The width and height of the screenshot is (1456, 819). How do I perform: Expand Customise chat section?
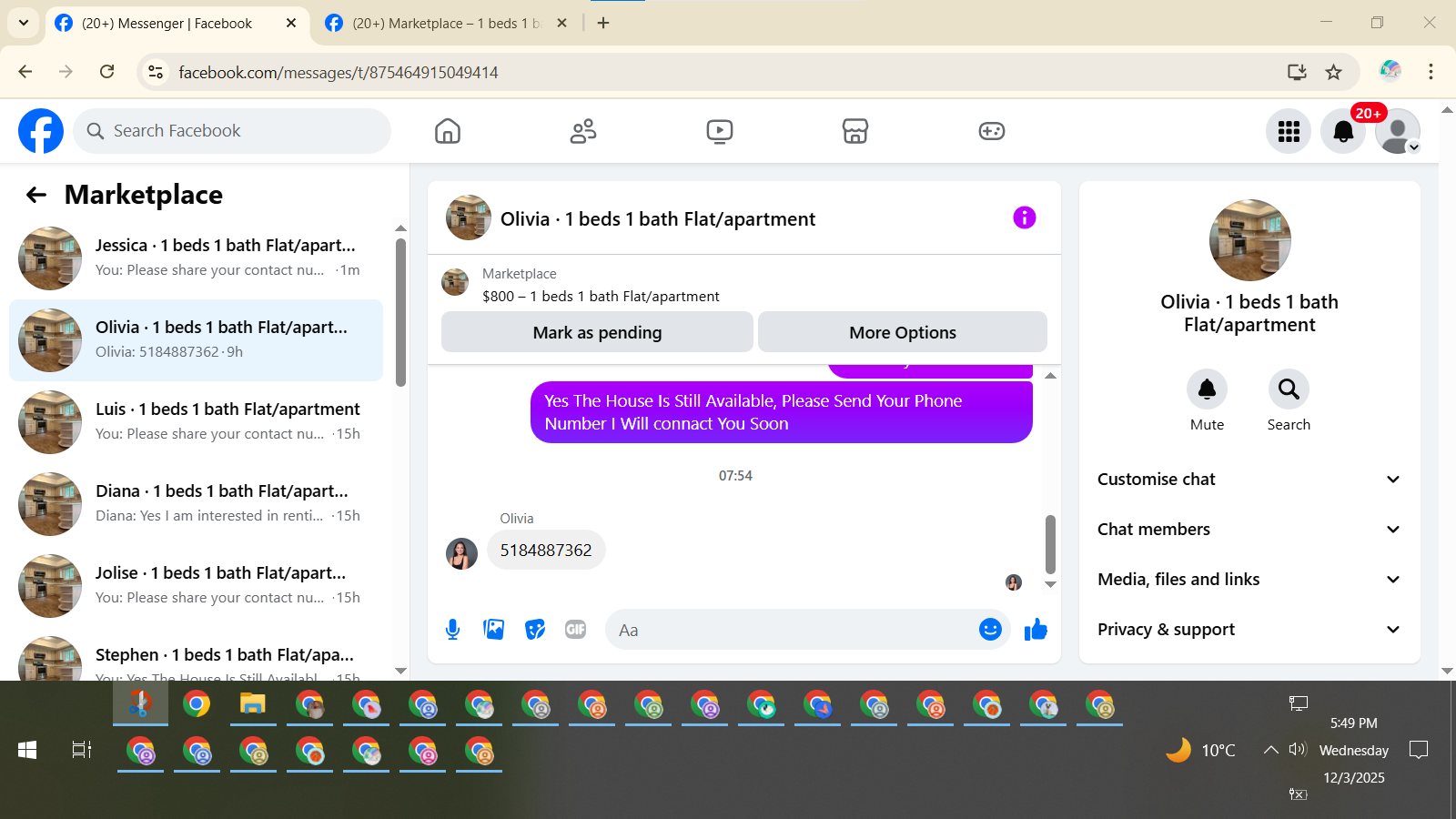tap(1249, 480)
